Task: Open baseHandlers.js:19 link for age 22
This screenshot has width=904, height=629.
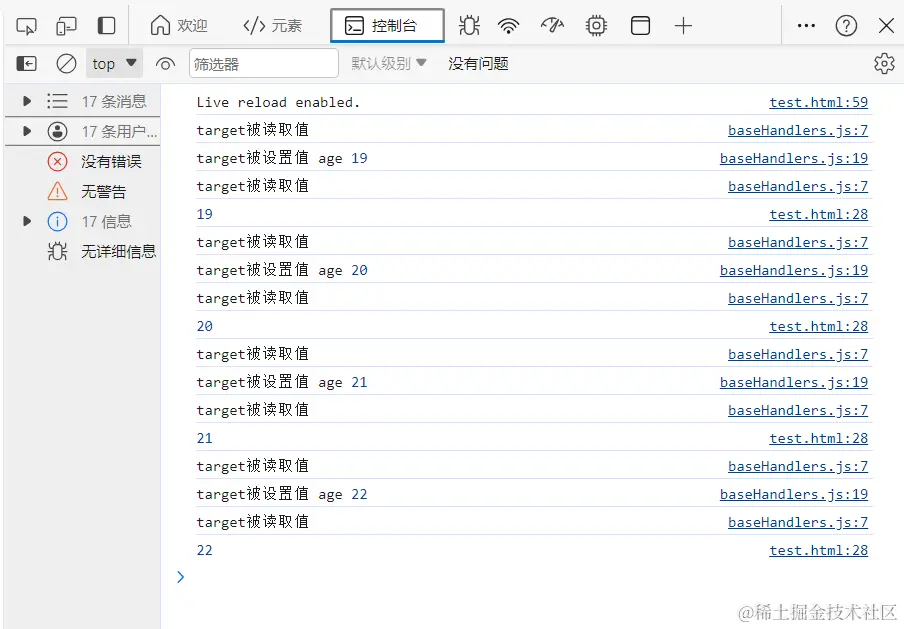Action: [x=794, y=494]
